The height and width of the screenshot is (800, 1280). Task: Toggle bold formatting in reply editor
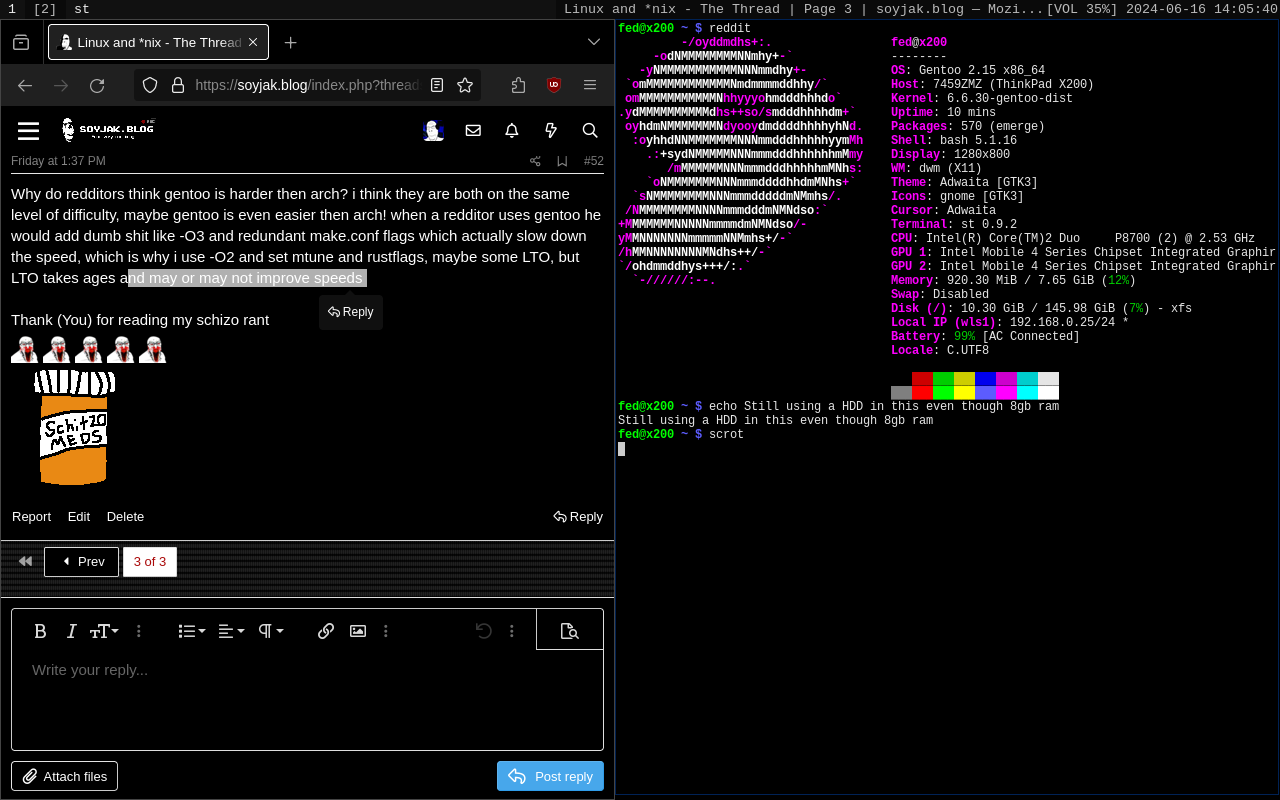(x=40, y=631)
